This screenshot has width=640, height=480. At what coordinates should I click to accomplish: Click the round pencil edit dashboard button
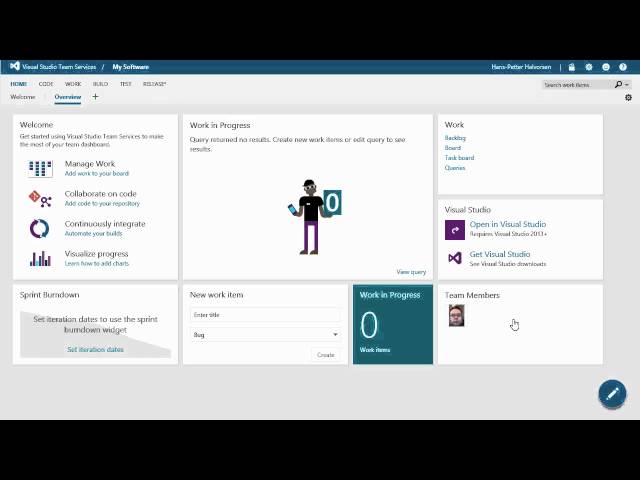click(612, 393)
